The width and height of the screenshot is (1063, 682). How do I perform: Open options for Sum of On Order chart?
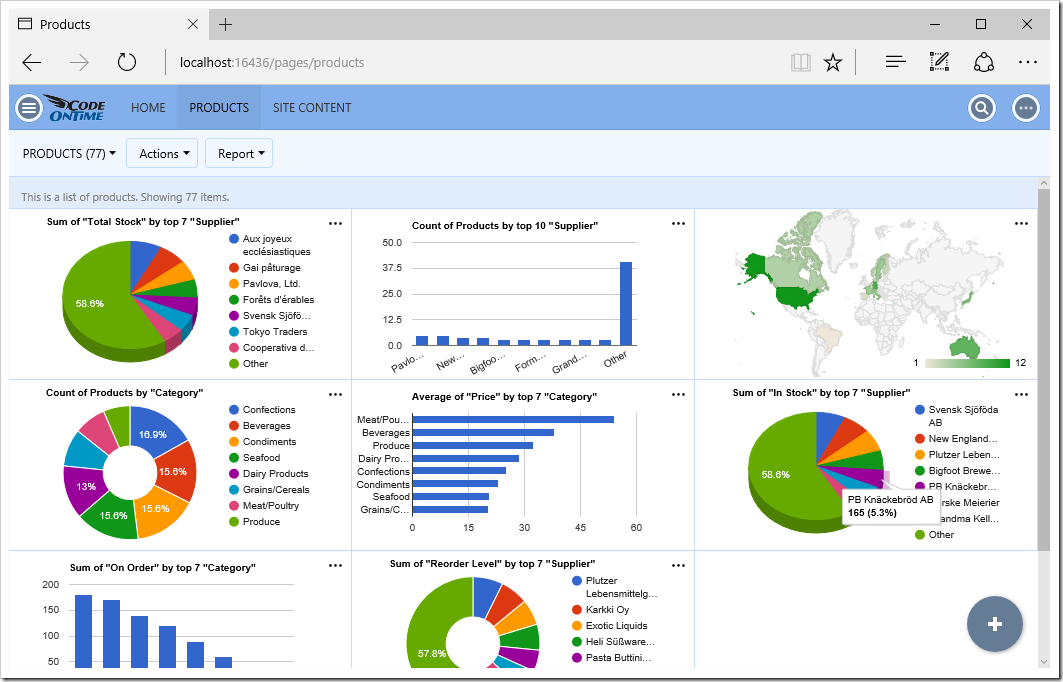336,565
